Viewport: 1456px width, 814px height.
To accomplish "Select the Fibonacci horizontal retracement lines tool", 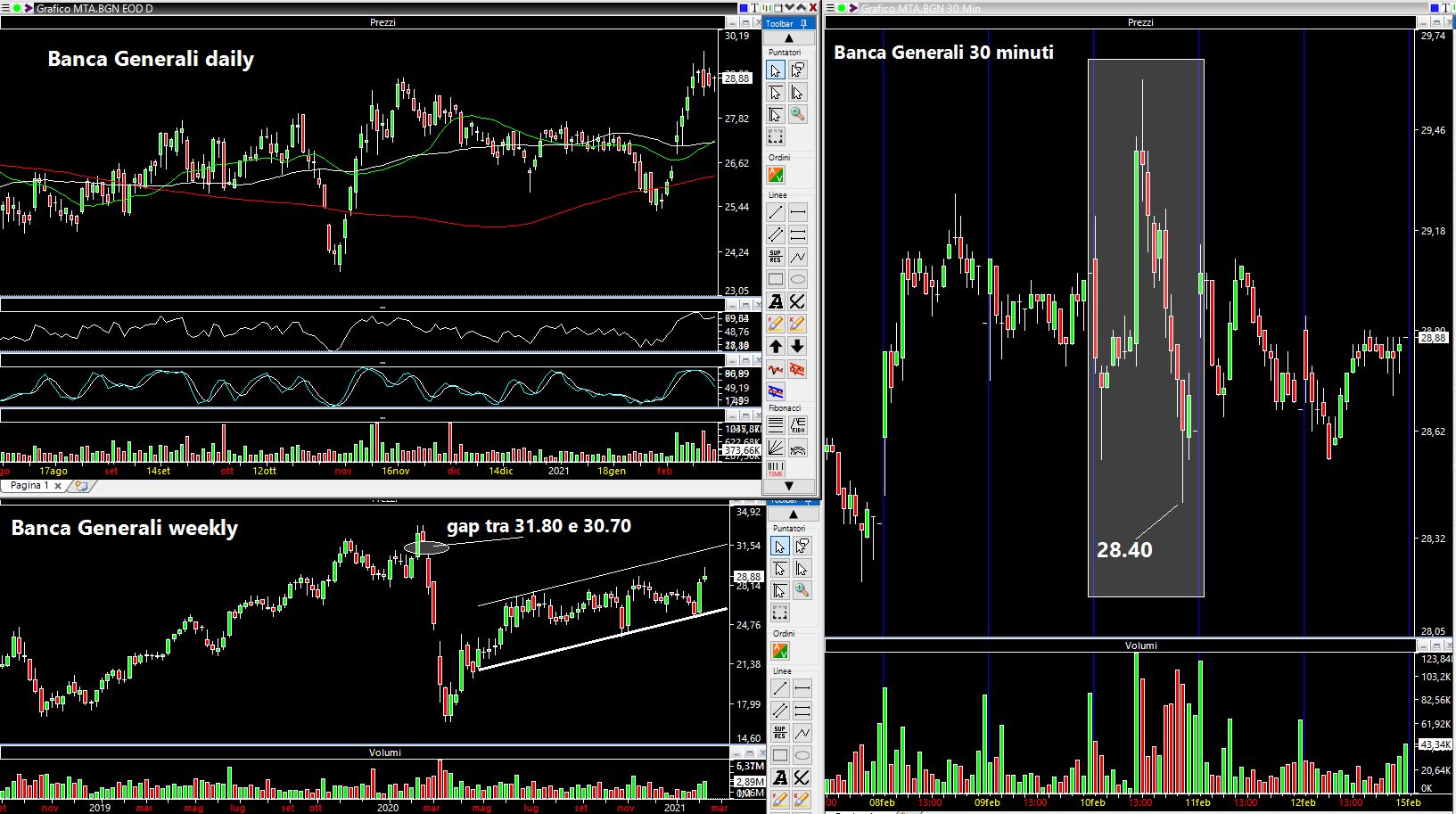I will coord(776,425).
